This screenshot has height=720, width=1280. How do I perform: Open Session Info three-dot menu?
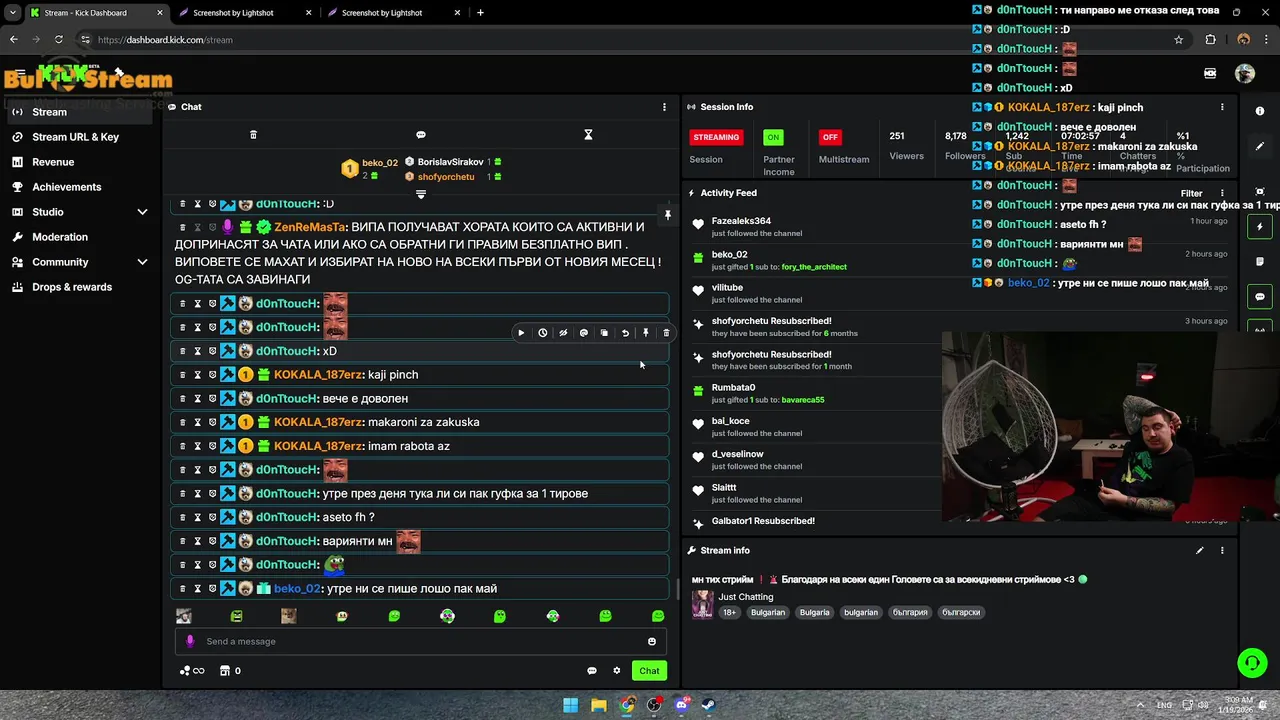coord(1222,107)
